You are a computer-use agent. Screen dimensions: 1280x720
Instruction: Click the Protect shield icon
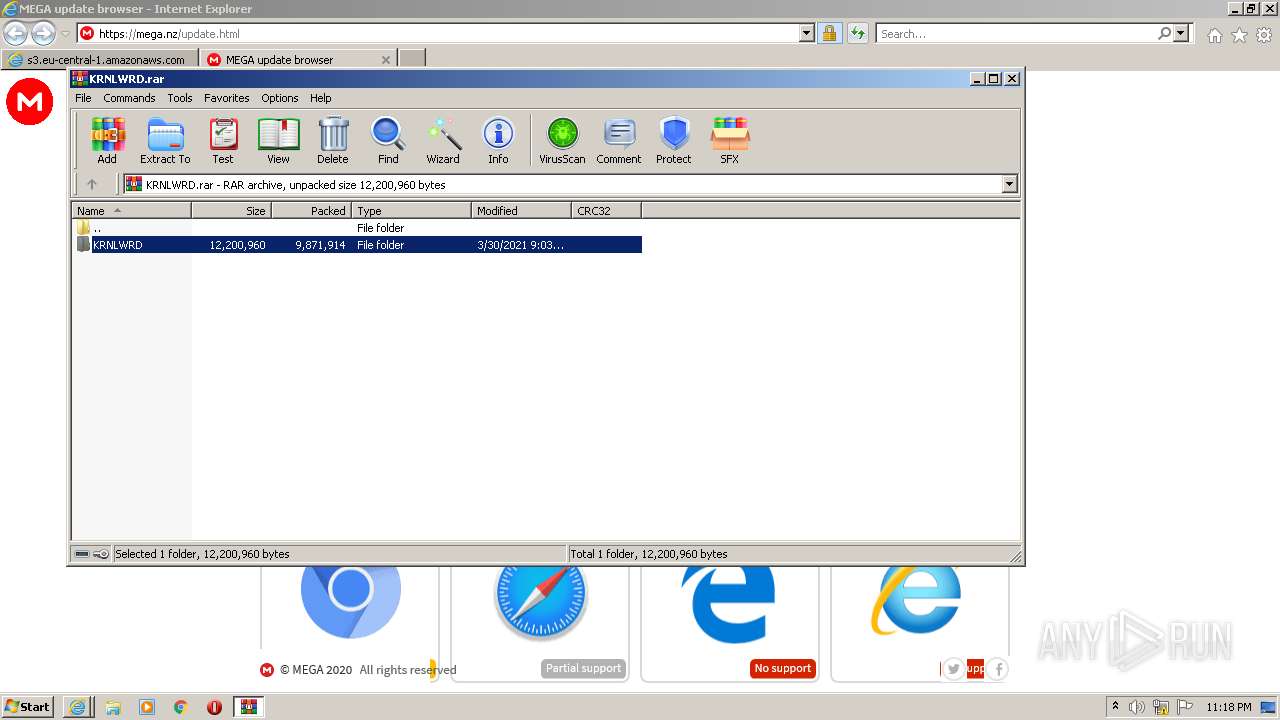click(674, 140)
